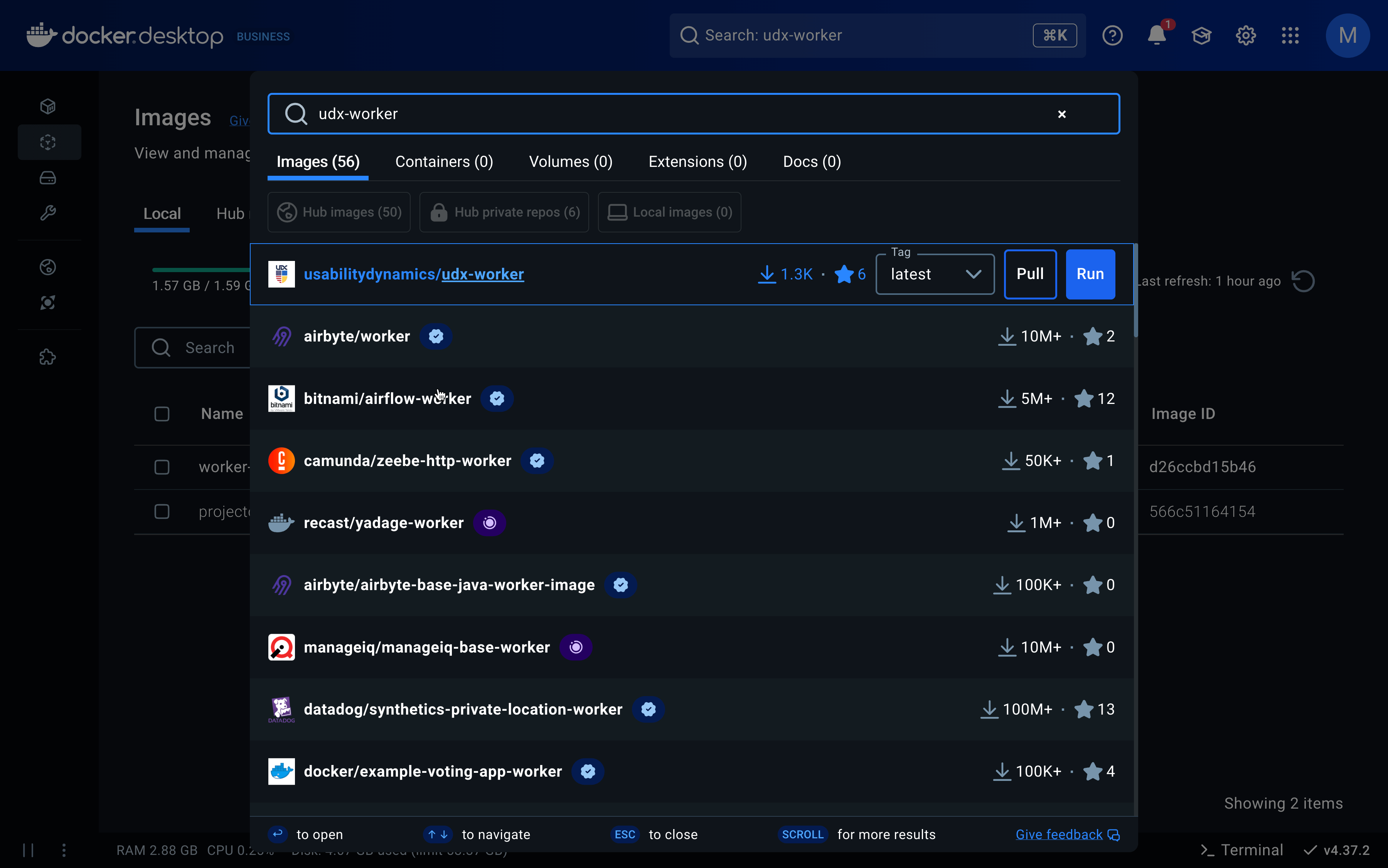
Task: Click the help question mark icon
Action: point(1112,35)
